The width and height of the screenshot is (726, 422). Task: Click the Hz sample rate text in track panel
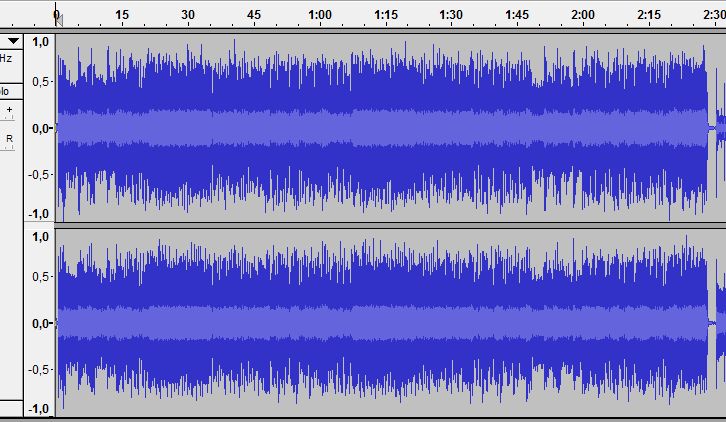pos(6,58)
